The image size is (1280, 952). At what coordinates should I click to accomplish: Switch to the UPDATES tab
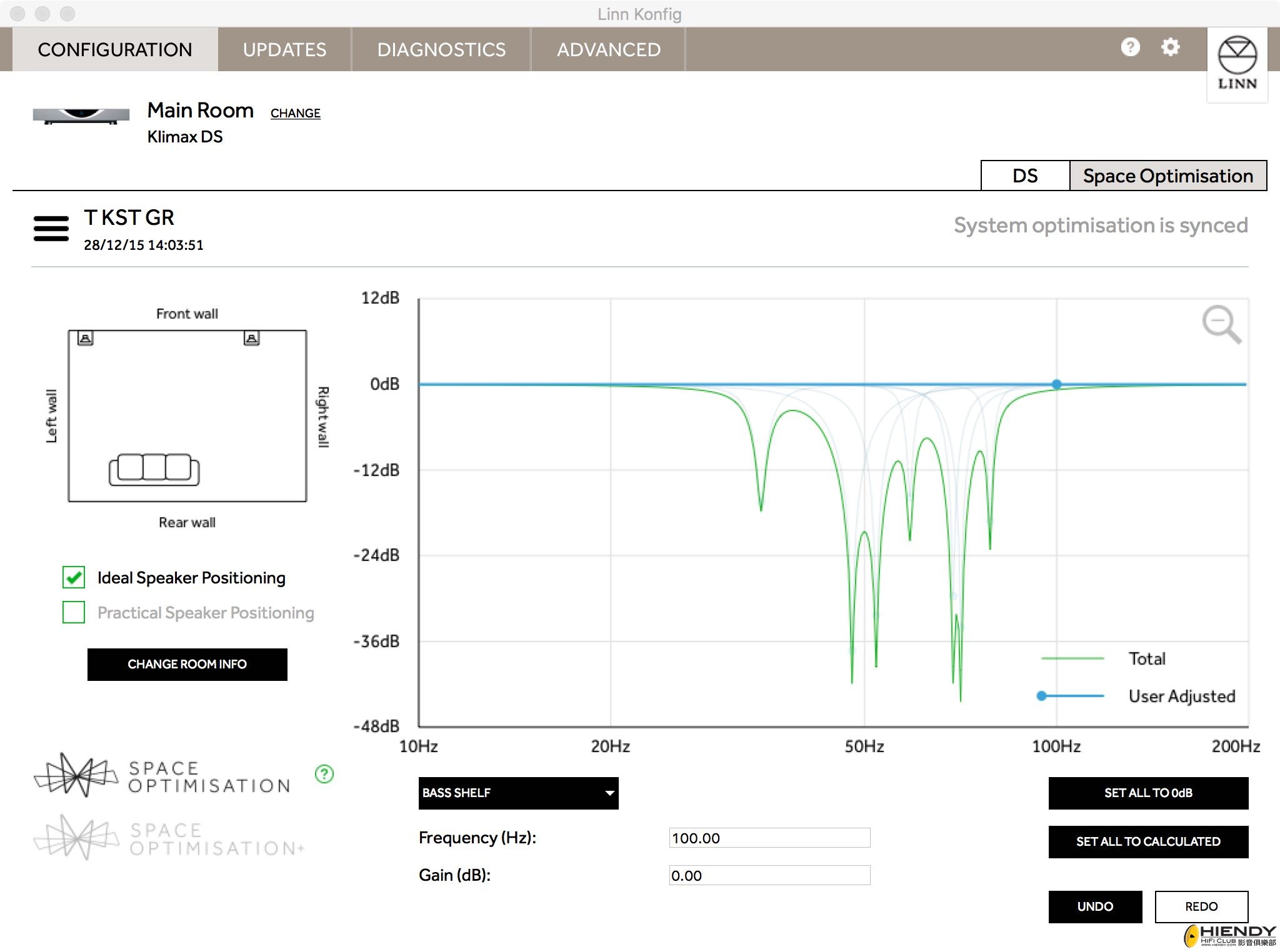click(284, 49)
